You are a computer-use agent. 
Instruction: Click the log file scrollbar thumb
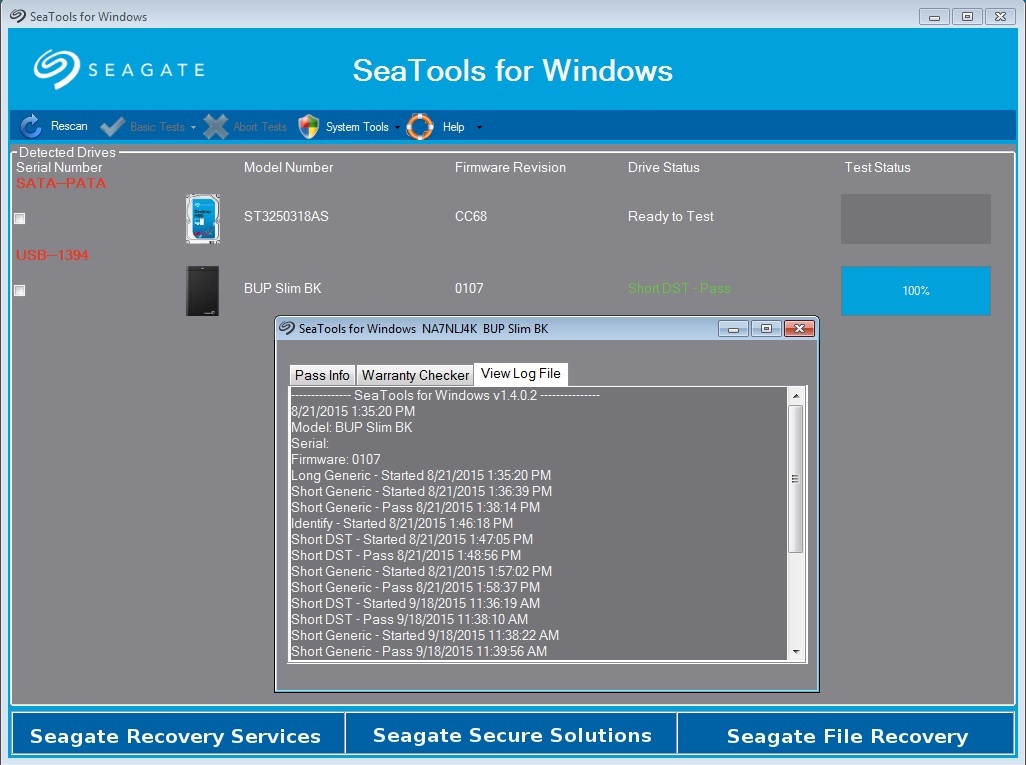click(x=796, y=479)
